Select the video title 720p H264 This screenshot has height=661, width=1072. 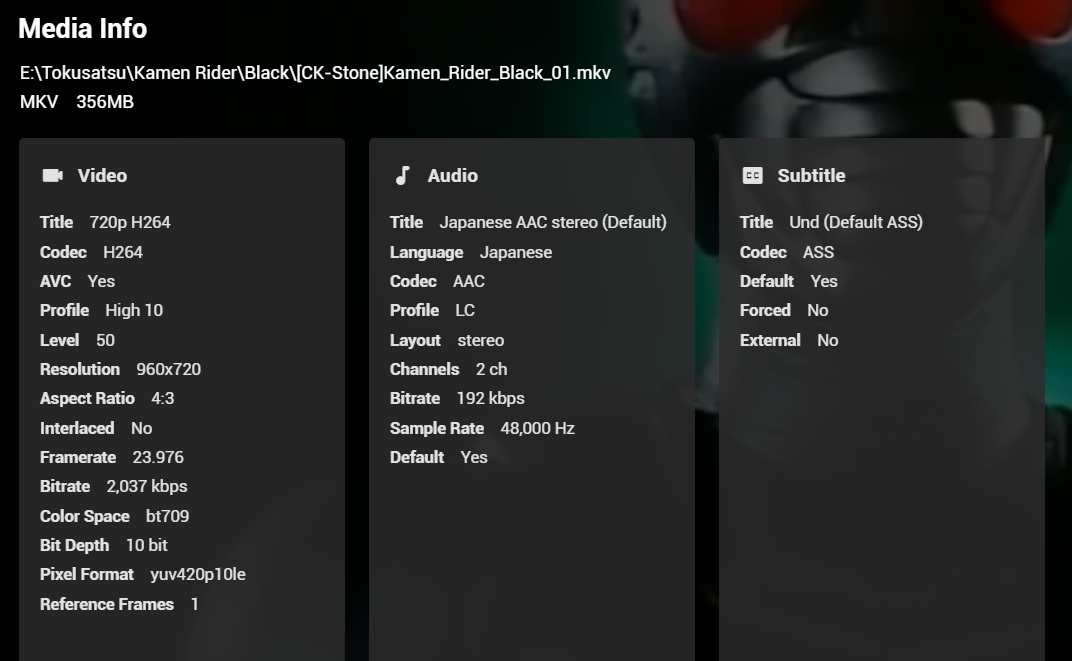tap(130, 222)
